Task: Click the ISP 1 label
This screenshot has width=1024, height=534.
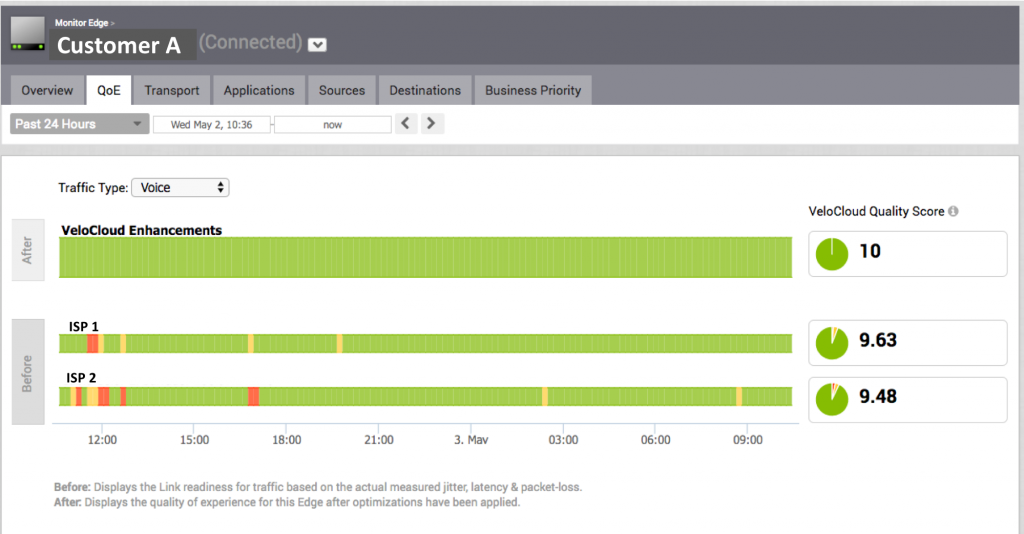Action: [x=84, y=326]
